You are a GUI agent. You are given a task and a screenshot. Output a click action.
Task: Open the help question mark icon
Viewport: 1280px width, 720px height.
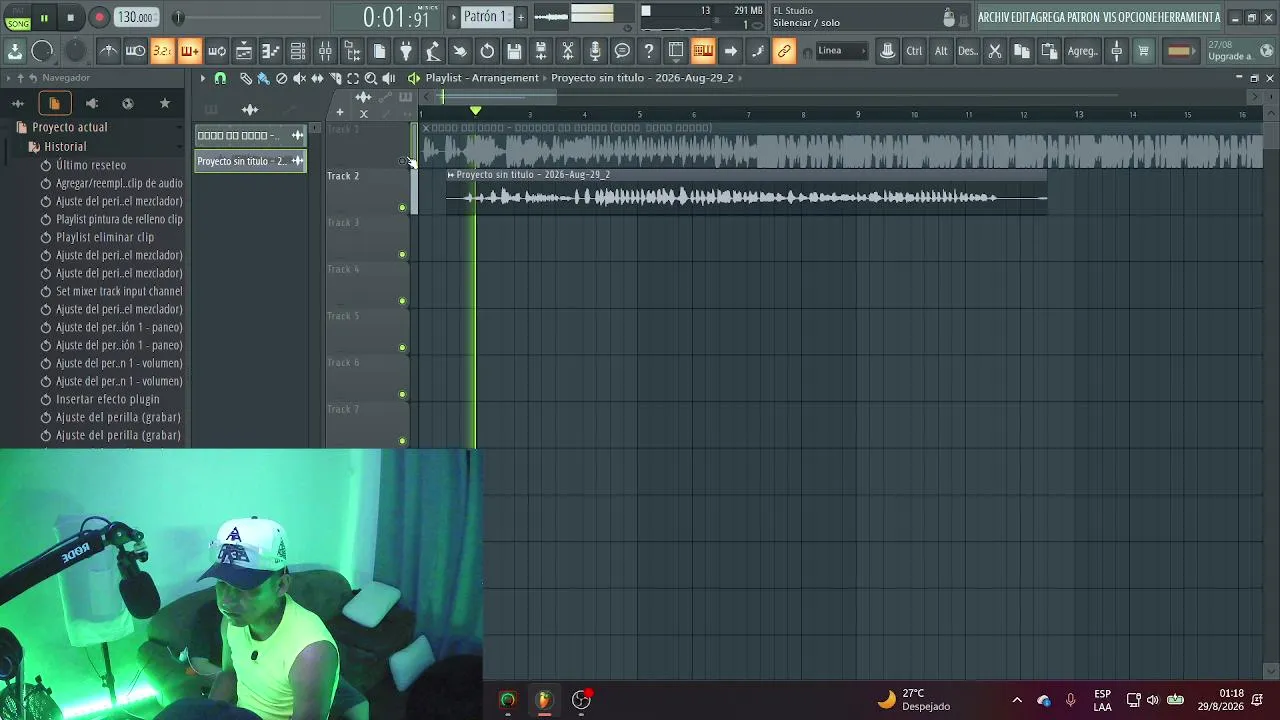649,51
